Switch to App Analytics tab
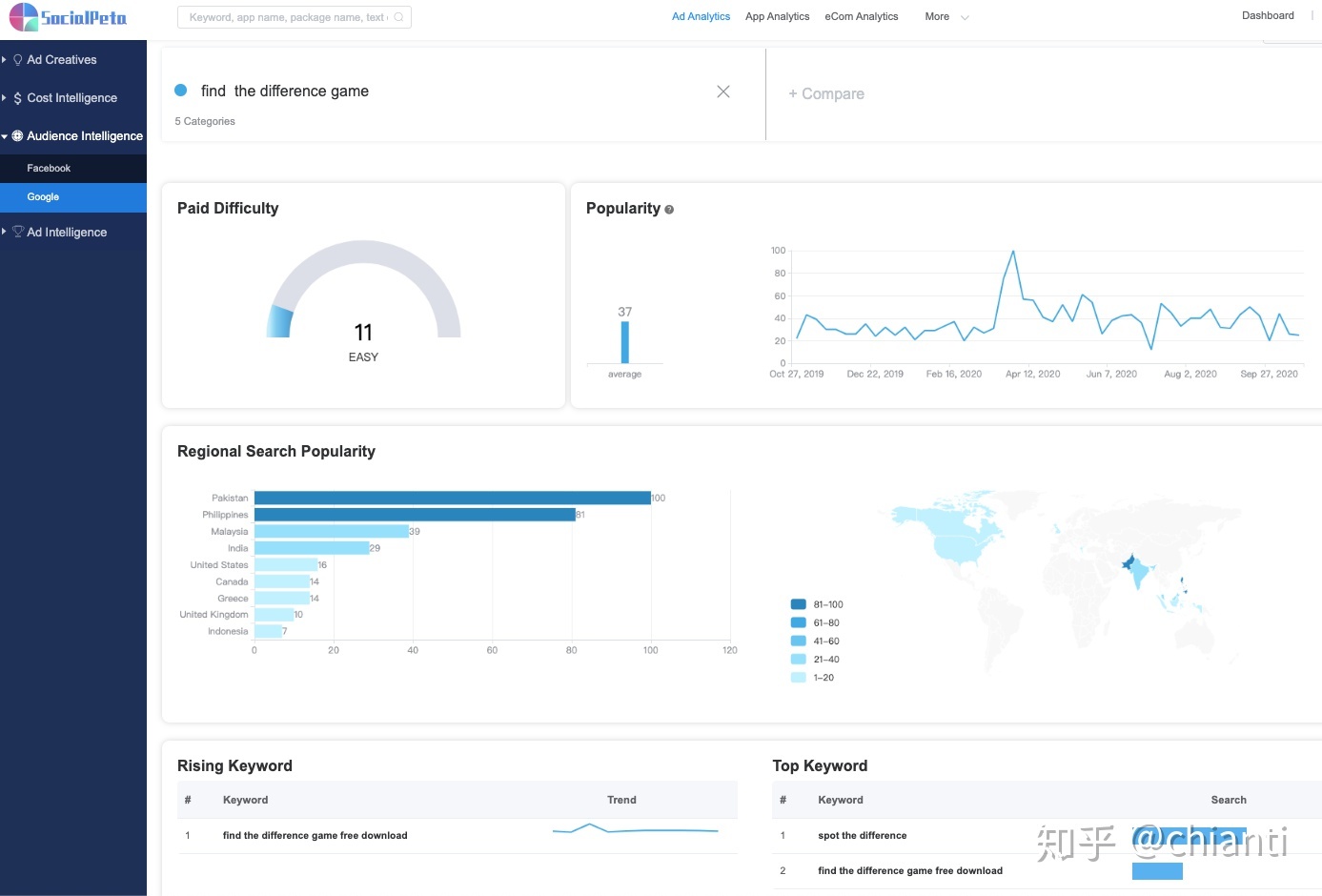 [777, 16]
